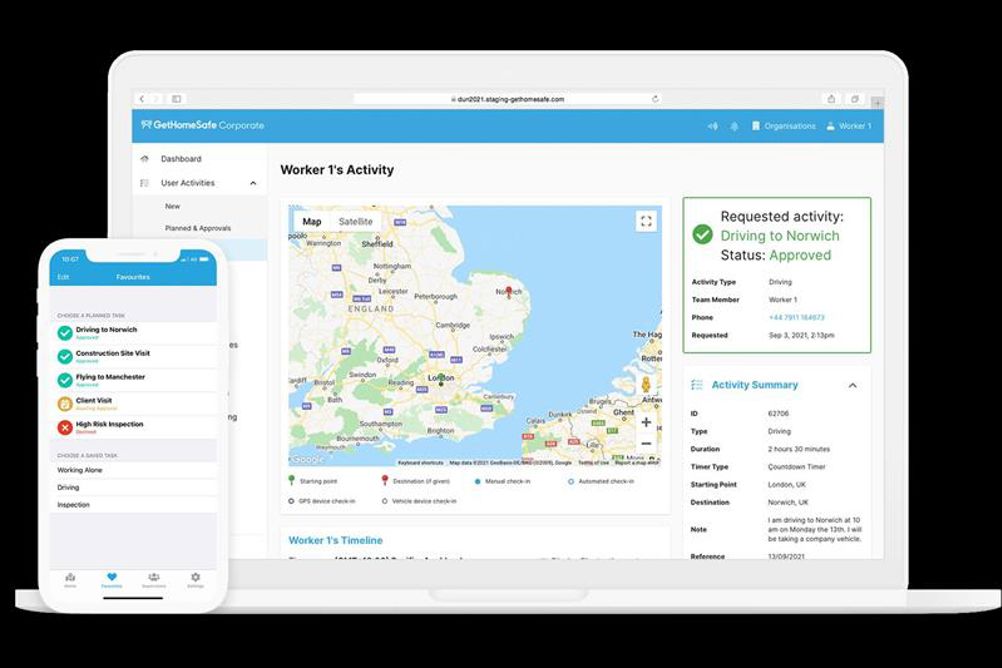
Task: Click the worker phone number link
Action: pyautogui.click(x=796, y=317)
